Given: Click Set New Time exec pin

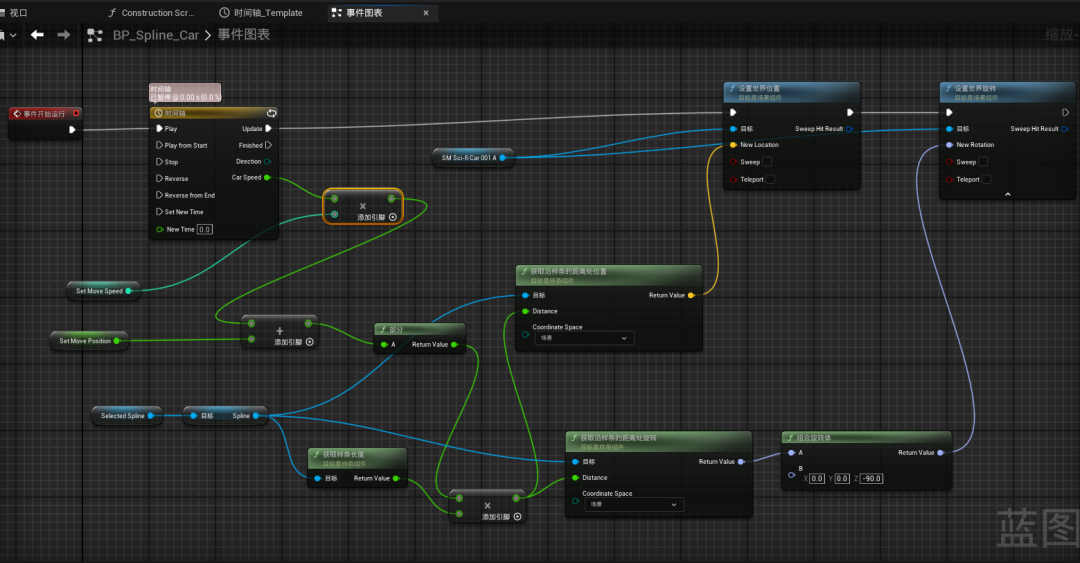Looking at the screenshot, I should coord(159,212).
